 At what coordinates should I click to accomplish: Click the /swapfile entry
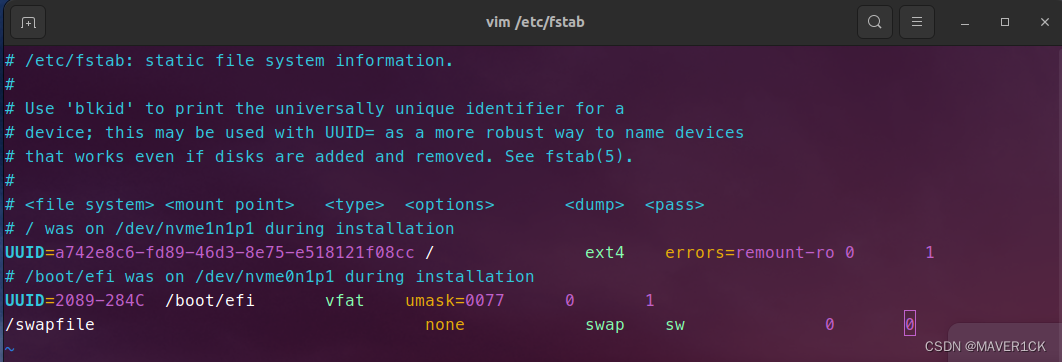tap(49, 325)
